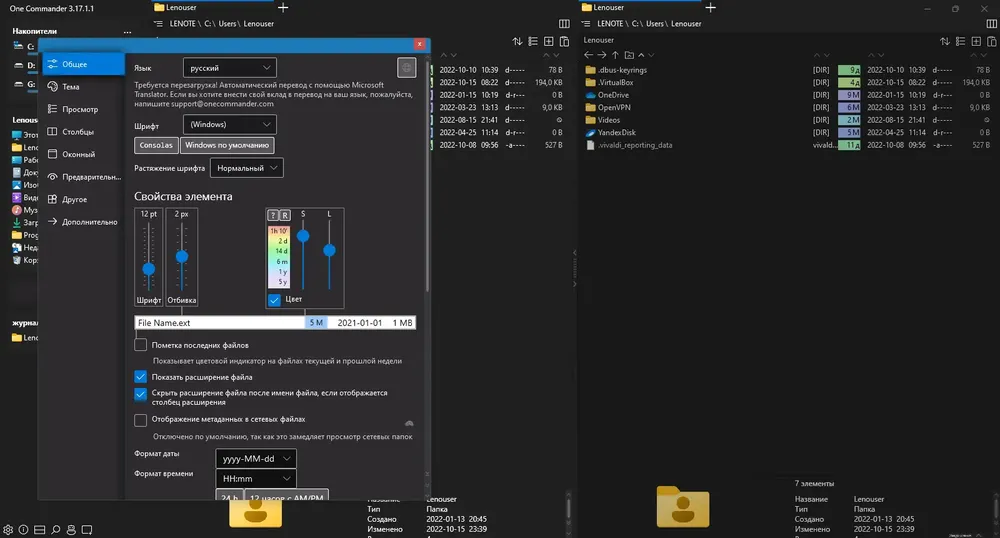Click sort arrows icon in right pane toolbar
Screen dimensions: 1000x538
pyautogui.click(x=945, y=41)
